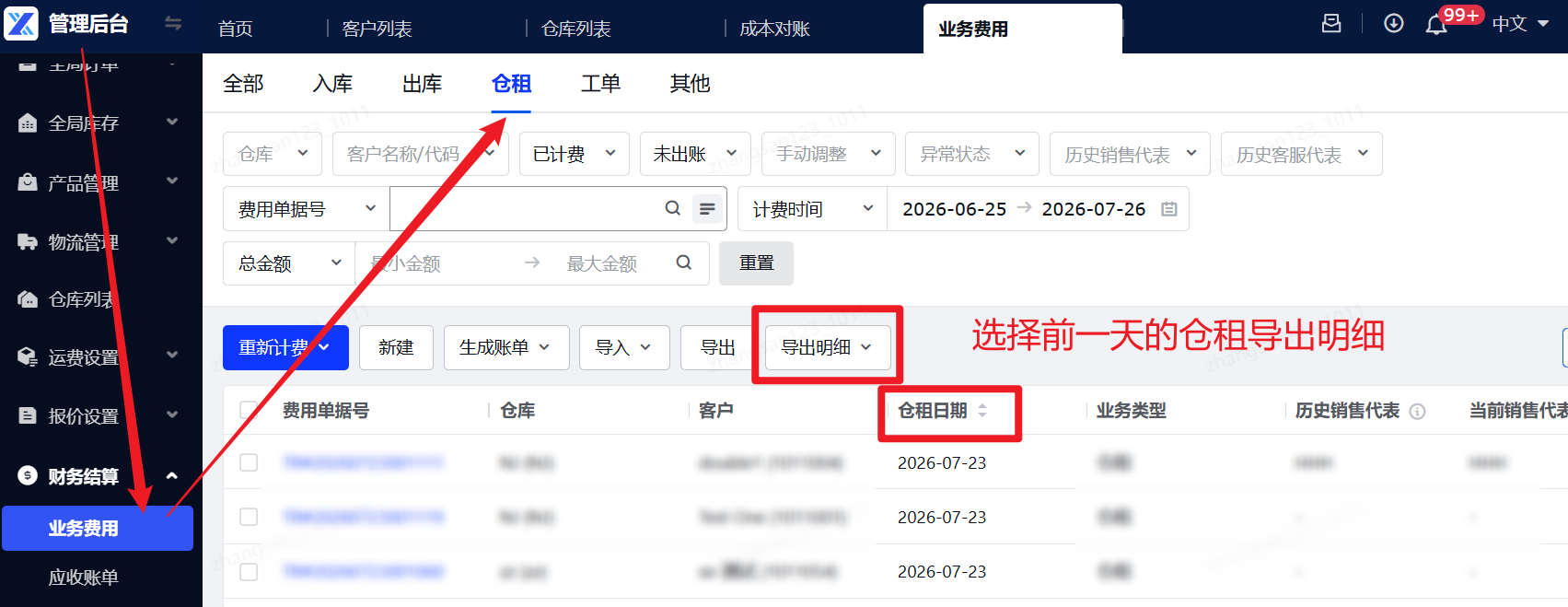The image size is (1568, 607).
Task: Open the calendar icon for date range
Action: pos(1169,209)
